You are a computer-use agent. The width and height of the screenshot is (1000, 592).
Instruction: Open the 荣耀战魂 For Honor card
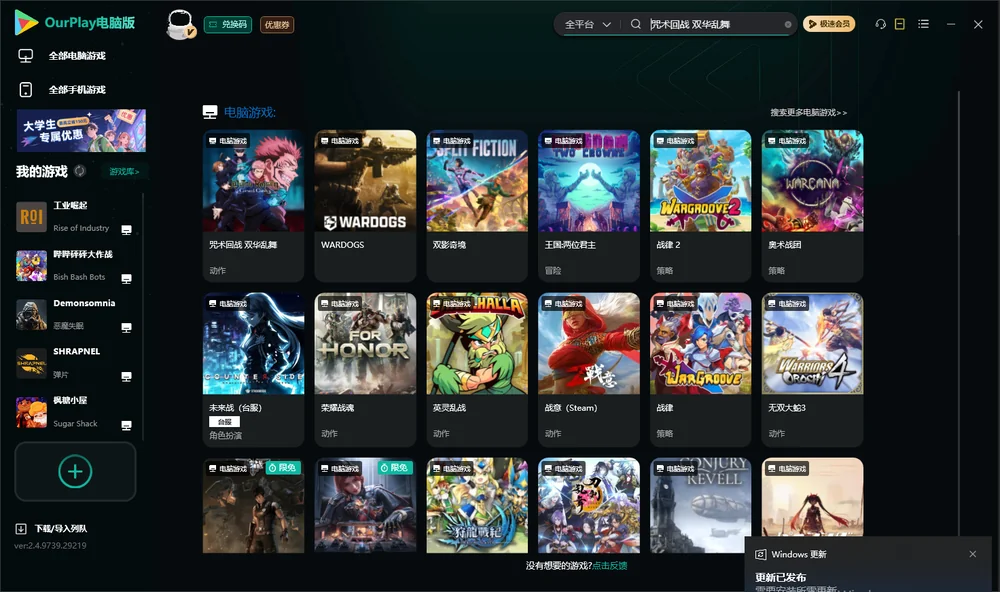click(x=365, y=369)
